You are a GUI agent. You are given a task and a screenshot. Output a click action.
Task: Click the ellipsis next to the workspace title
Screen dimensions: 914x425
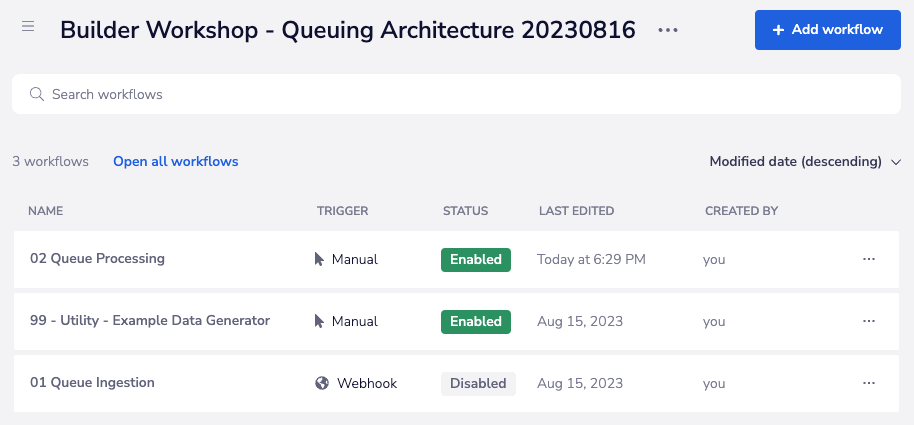pyautogui.click(x=668, y=31)
